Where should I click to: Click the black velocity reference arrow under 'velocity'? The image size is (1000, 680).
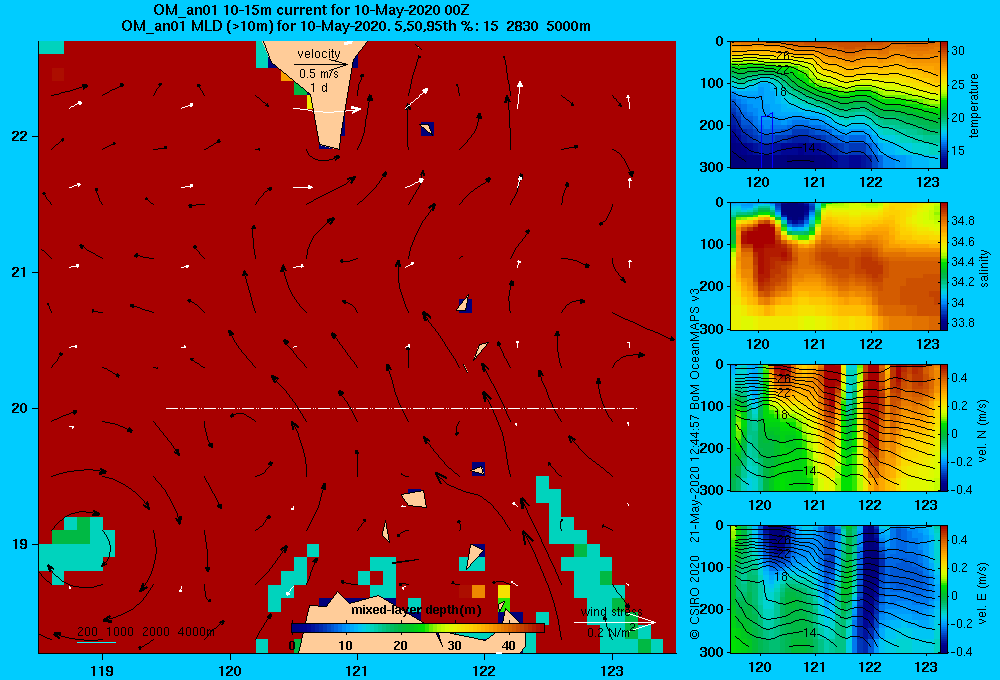321,64
